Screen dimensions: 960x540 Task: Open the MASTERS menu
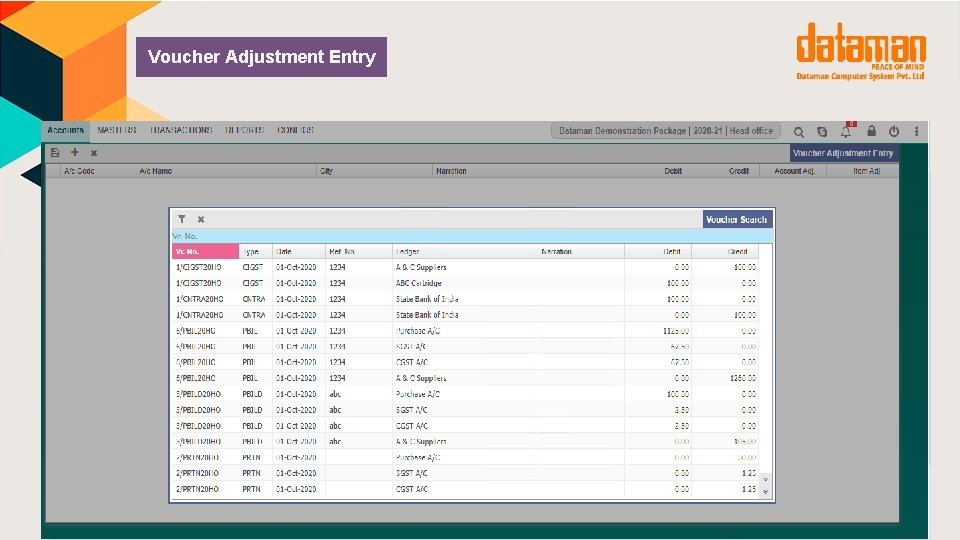click(117, 130)
